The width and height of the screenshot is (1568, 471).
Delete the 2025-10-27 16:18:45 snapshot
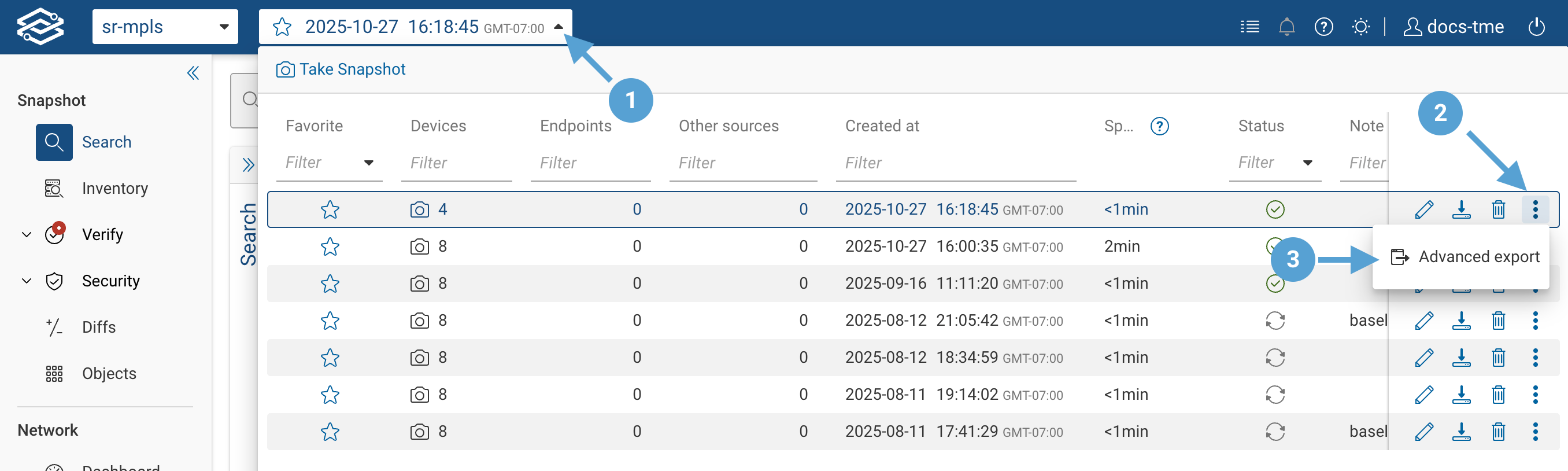pyautogui.click(x=1498, y=209)
